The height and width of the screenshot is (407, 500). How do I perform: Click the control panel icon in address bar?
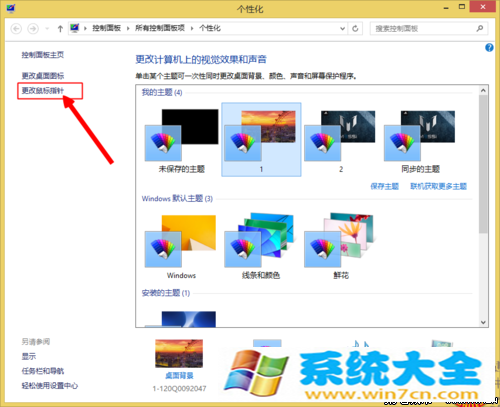point(75,28)
